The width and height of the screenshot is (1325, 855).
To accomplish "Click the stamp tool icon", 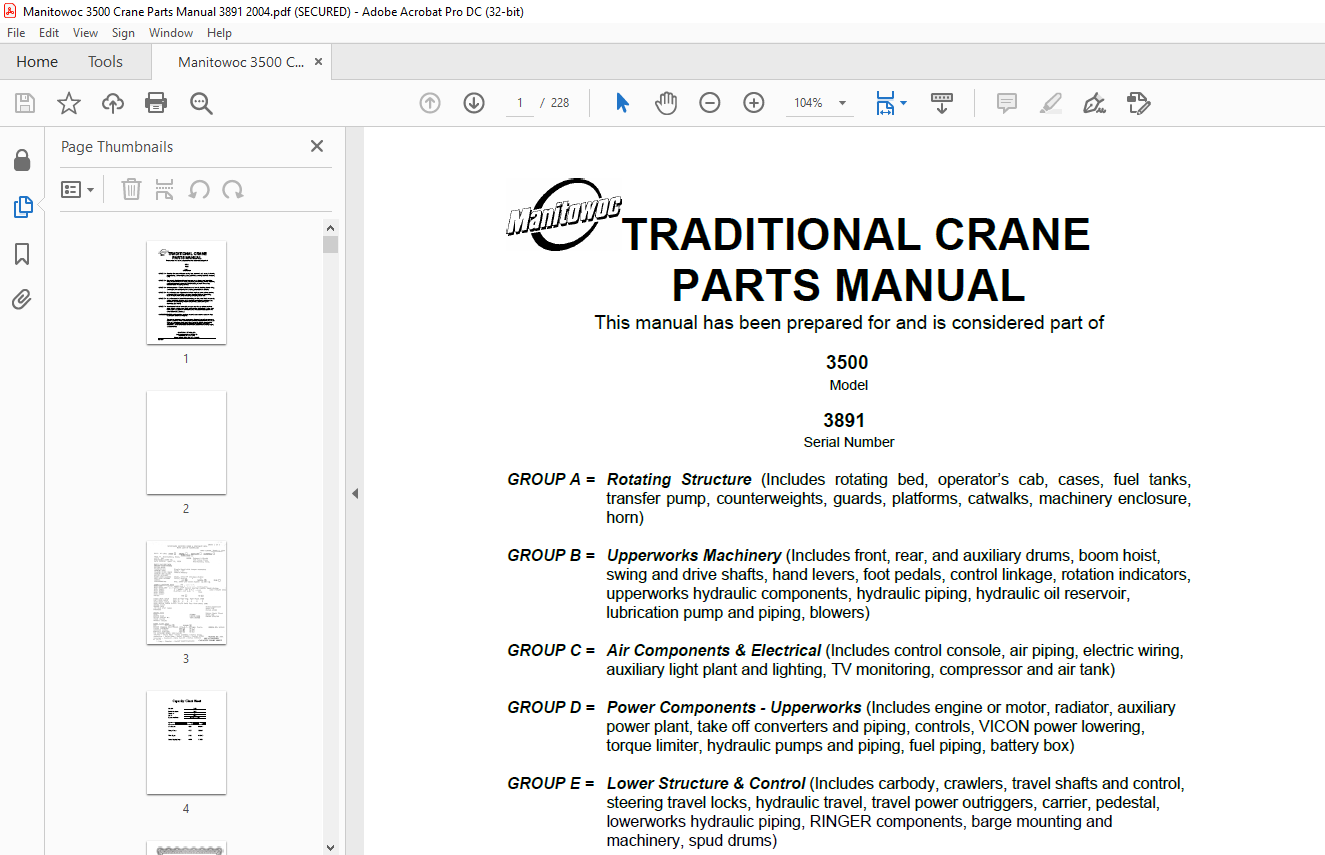I will [1138, 103].
